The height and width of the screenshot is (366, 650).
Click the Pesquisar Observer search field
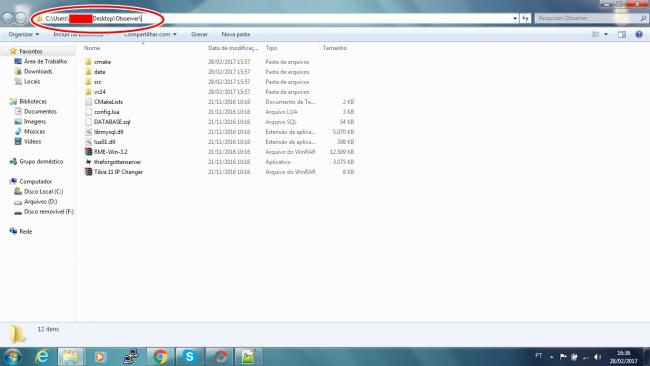tap(588, 18)
